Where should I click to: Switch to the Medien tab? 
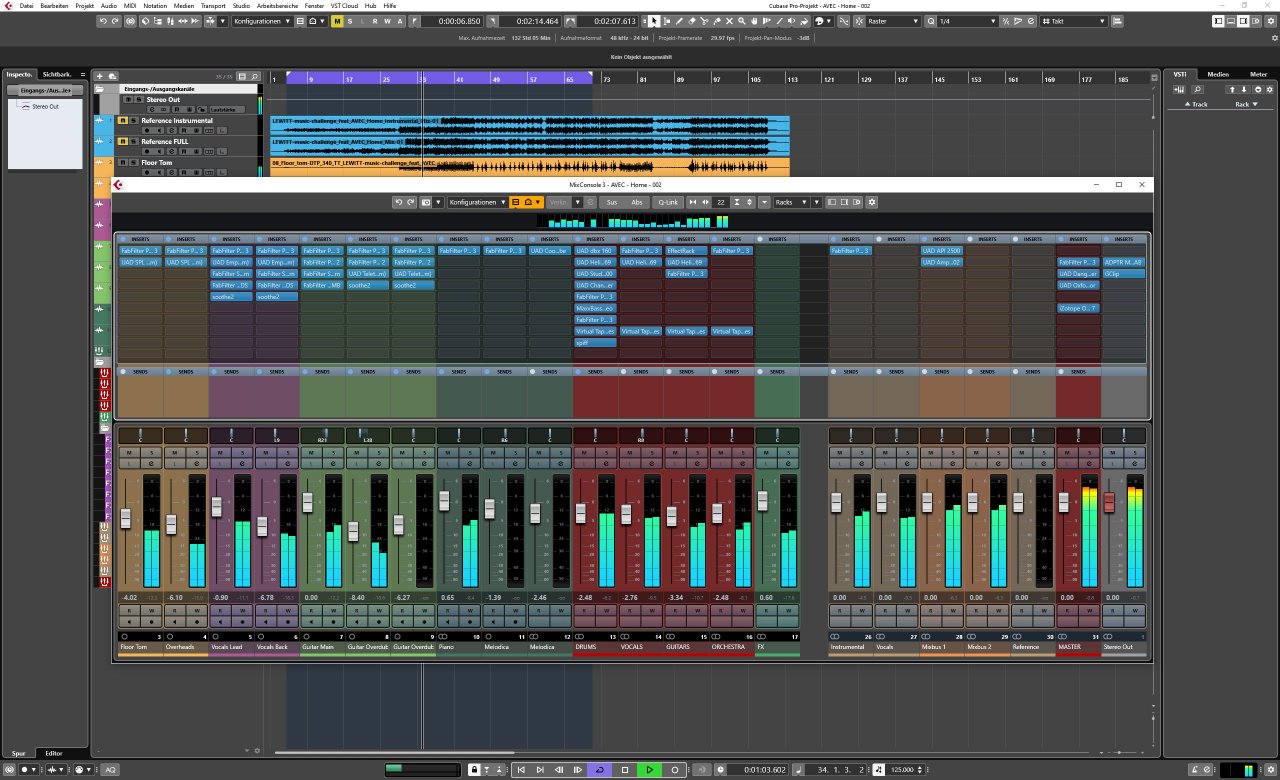click(x=1218, y=74)
